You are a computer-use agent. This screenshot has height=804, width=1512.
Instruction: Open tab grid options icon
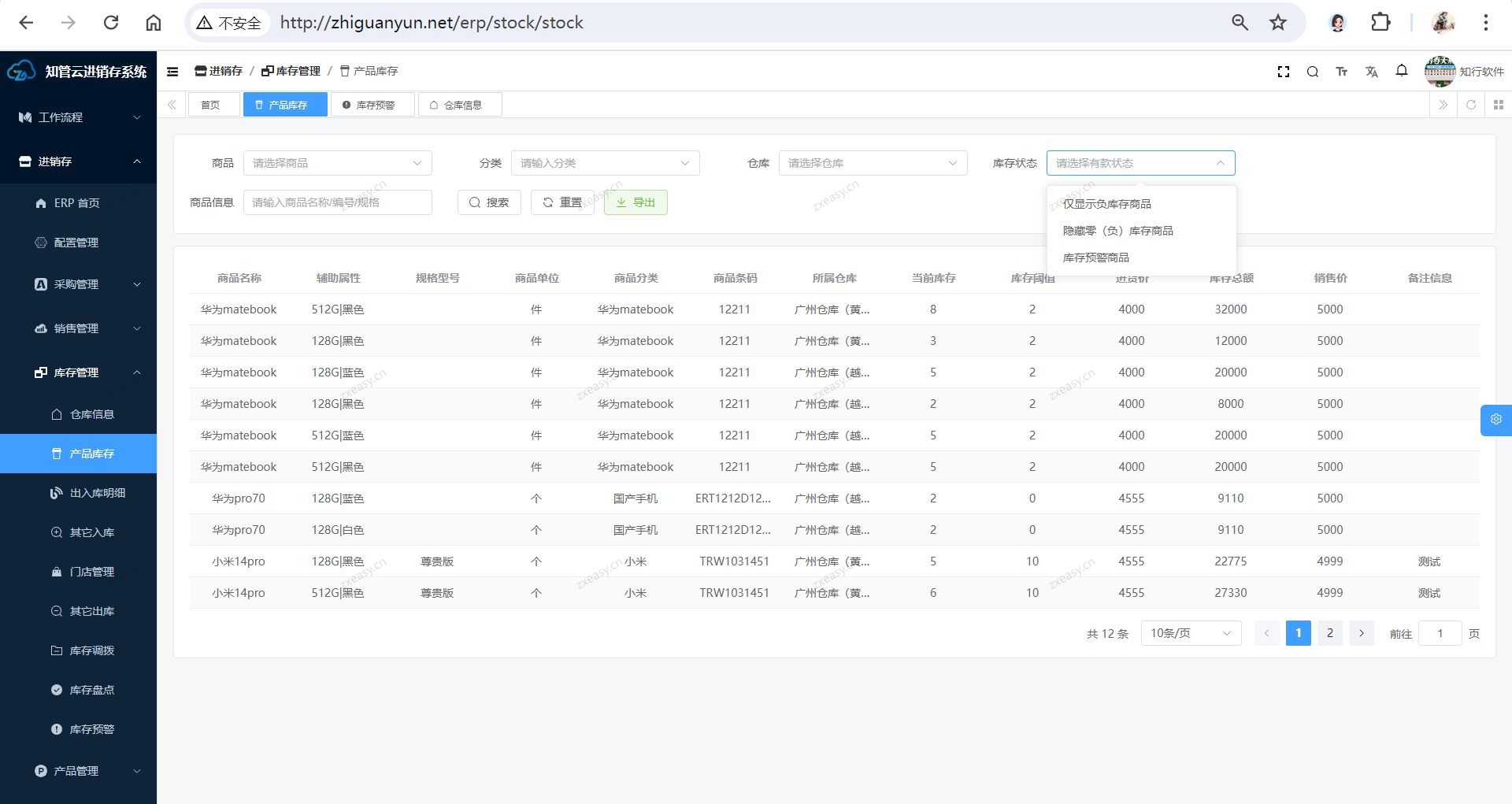click(1499, 105)
